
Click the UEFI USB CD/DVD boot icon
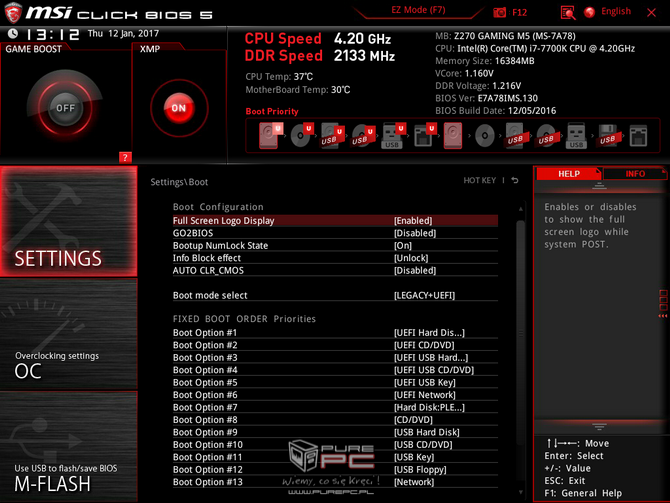coord(363,135)
